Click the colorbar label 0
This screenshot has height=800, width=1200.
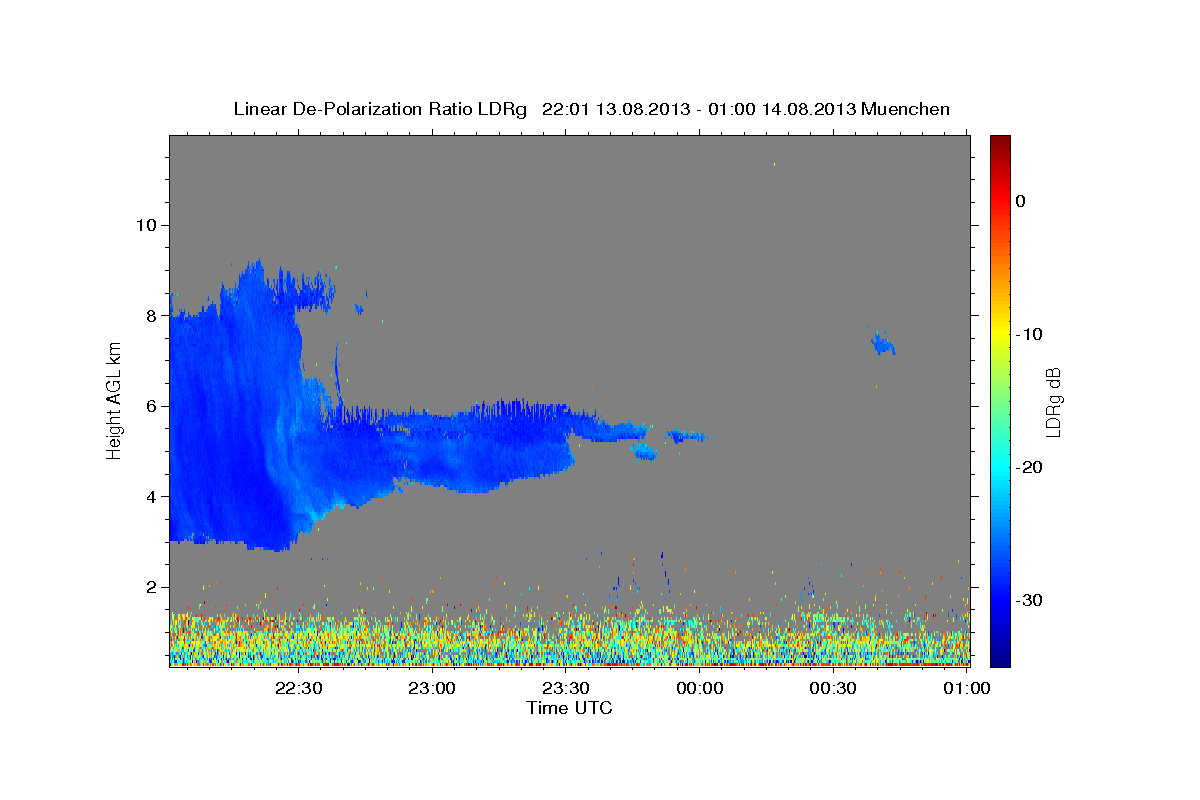[1021, 201]
